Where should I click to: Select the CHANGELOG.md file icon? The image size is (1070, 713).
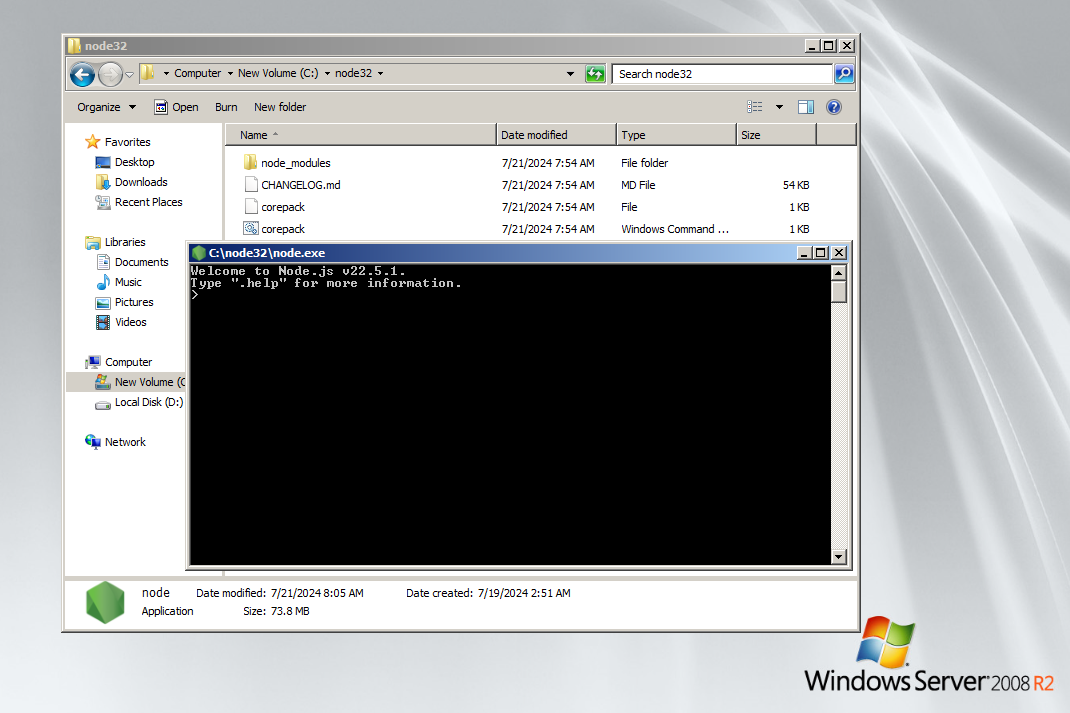pyautogui.click(x=251, y=184)
